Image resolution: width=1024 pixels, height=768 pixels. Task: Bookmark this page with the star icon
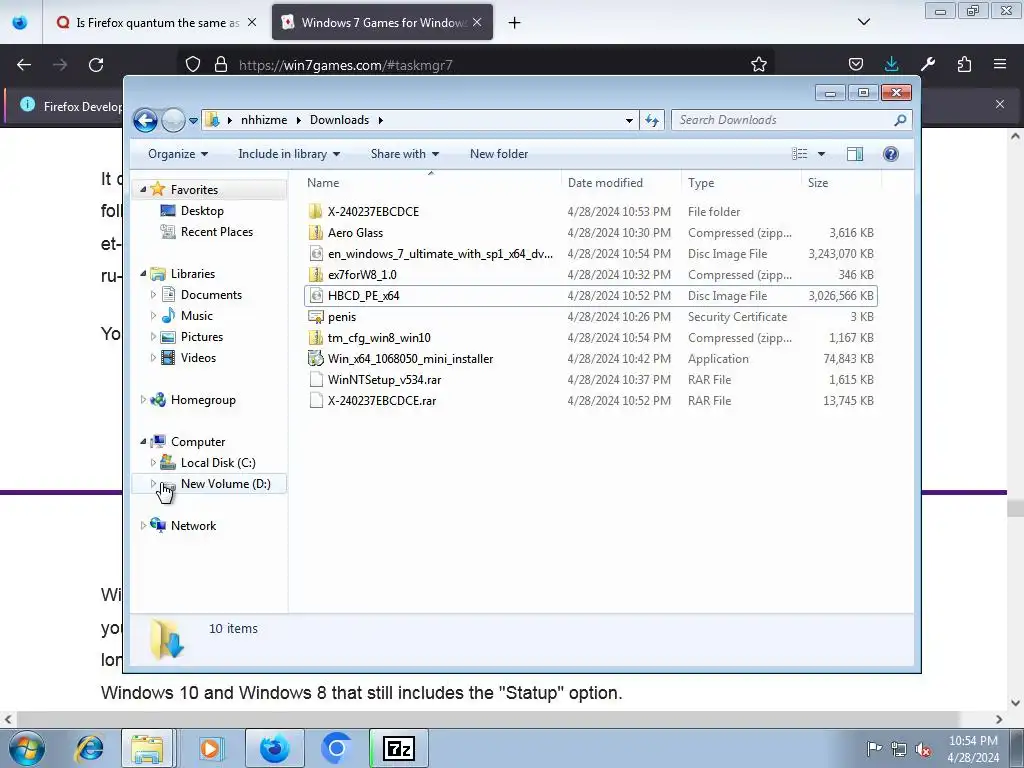click(x=758, y=65)
